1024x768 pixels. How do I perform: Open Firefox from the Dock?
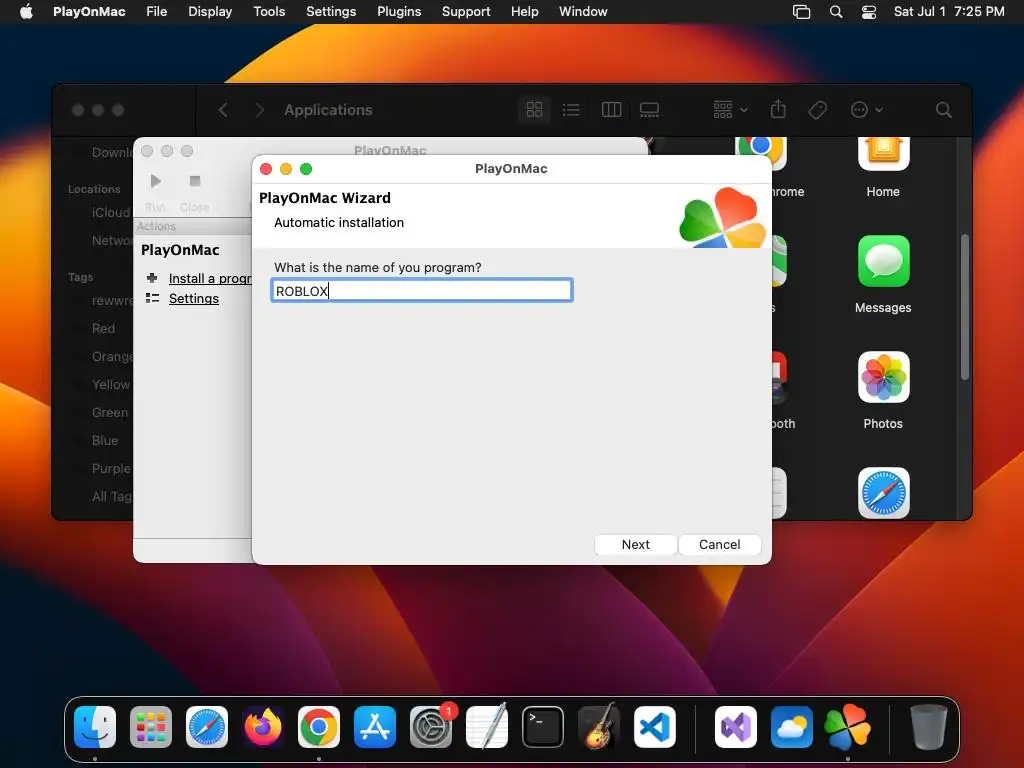(263, 727)
